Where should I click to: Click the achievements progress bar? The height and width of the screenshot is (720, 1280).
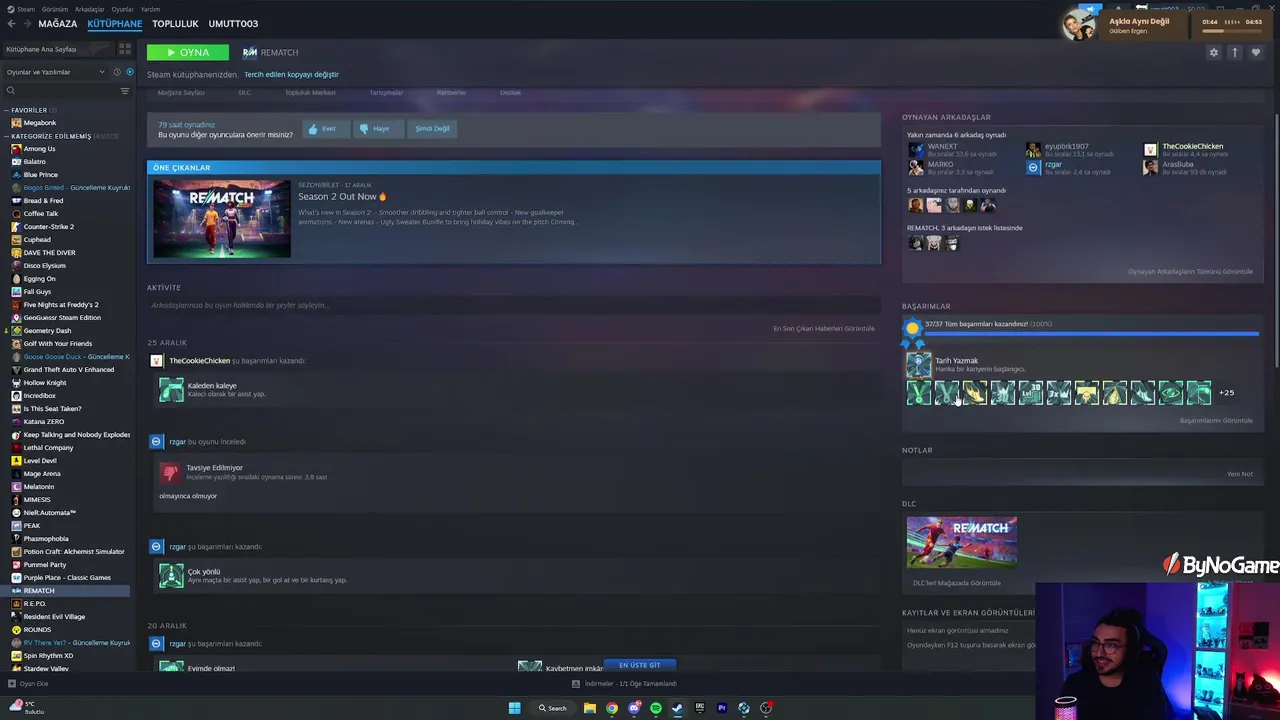1091,333
